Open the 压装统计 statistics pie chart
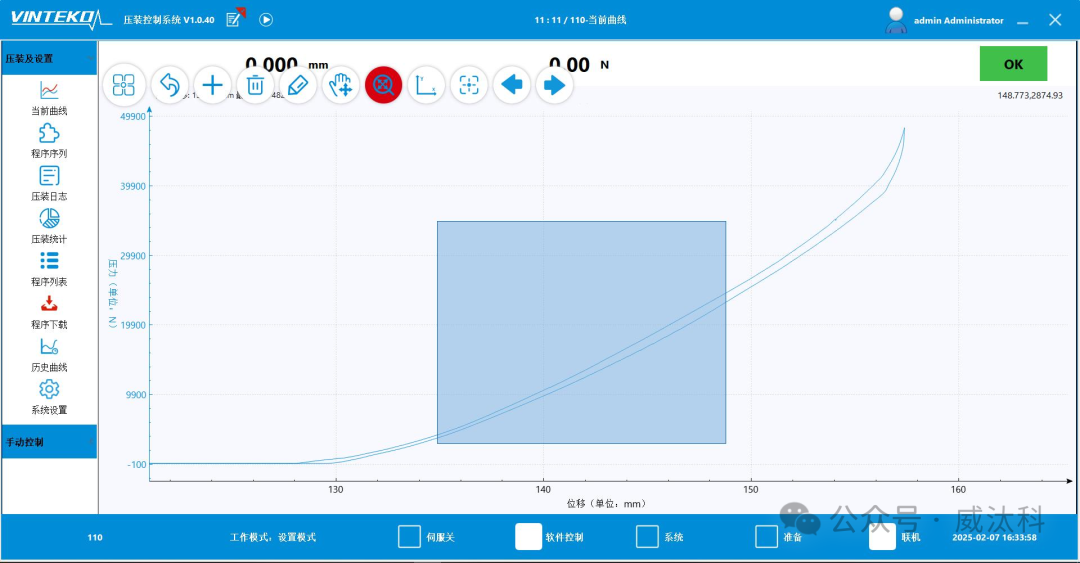Viewport: 1080px width, 563px height. pyautogui.click(x=49, y=226)
